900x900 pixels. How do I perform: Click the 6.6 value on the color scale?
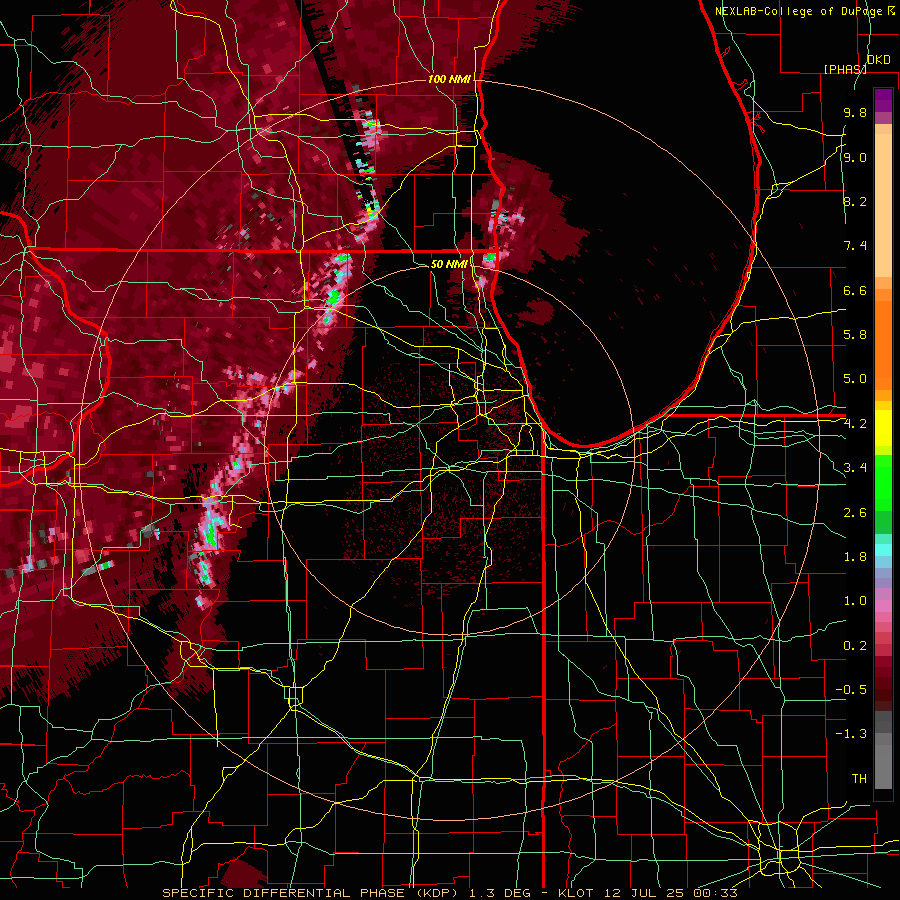point(855,291)
